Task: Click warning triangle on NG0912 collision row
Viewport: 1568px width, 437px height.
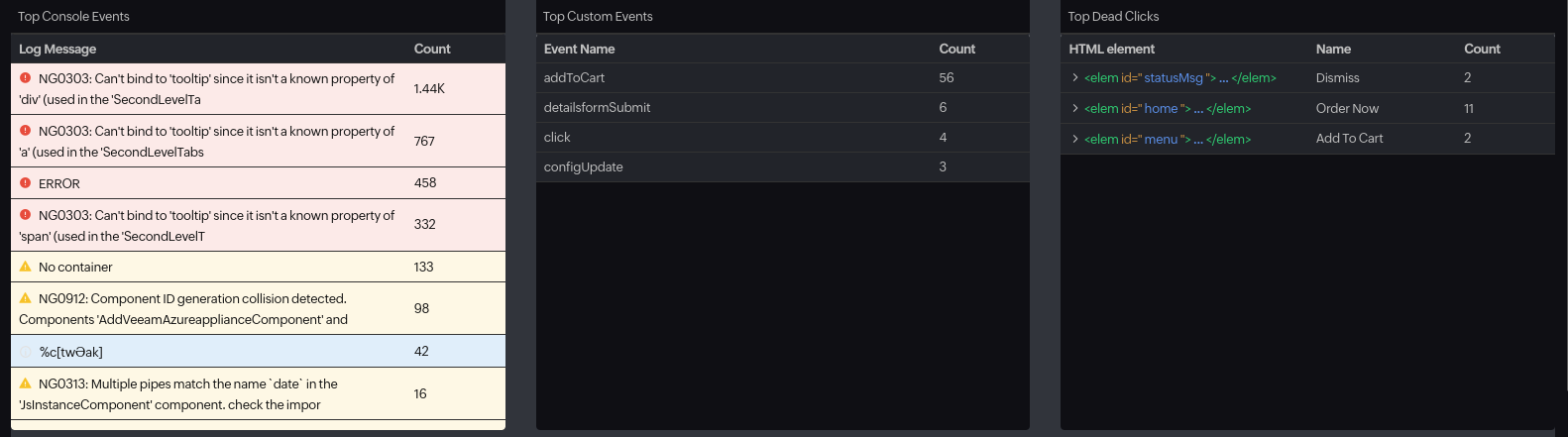Action: pos(26,298)
